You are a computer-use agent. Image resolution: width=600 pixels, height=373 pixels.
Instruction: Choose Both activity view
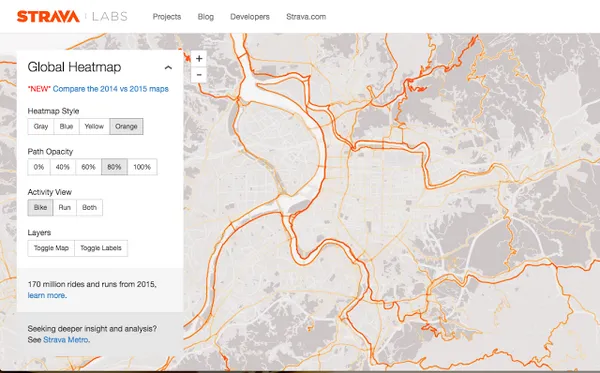(90, 208)
